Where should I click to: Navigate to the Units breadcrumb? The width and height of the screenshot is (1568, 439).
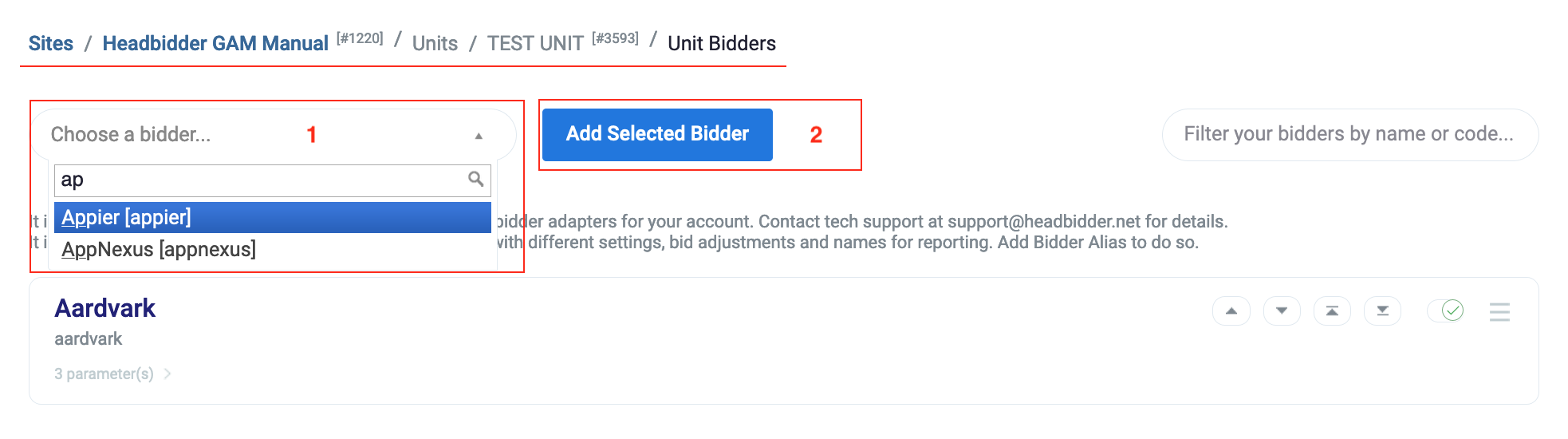[435, 43]
